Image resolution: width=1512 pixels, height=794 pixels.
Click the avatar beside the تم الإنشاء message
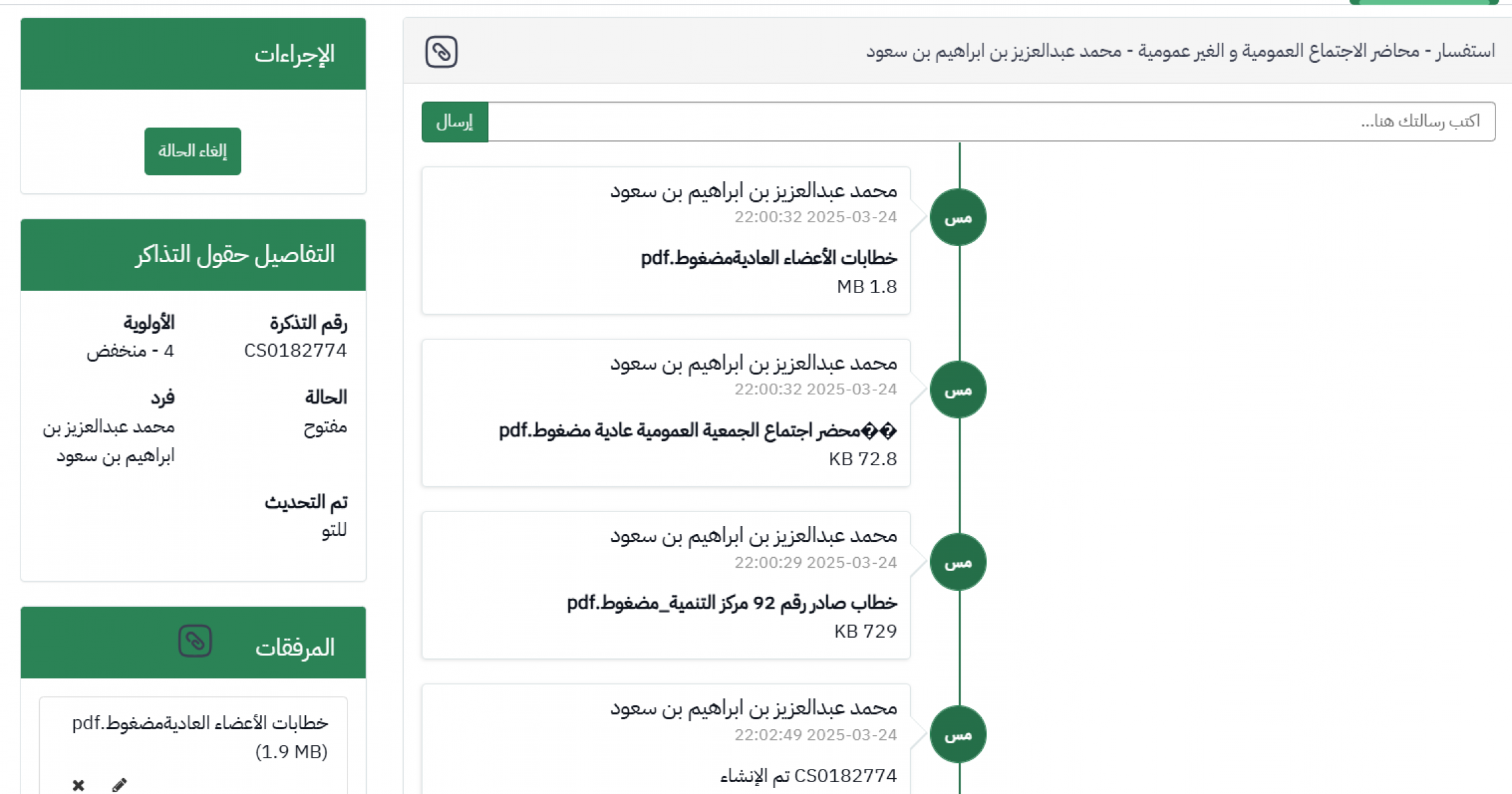point(957,734)
